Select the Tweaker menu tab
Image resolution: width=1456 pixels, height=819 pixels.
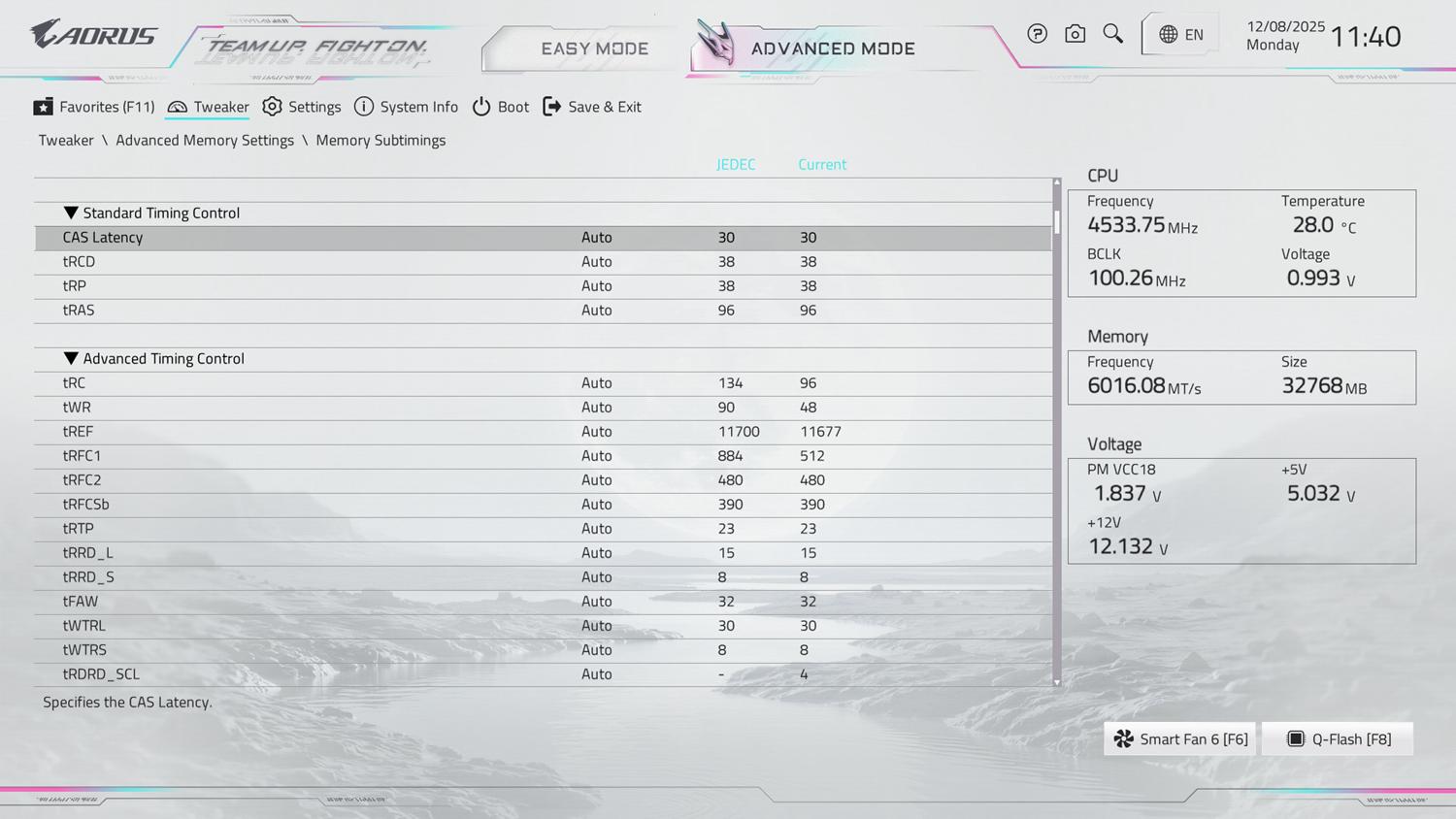click(208, 107)
